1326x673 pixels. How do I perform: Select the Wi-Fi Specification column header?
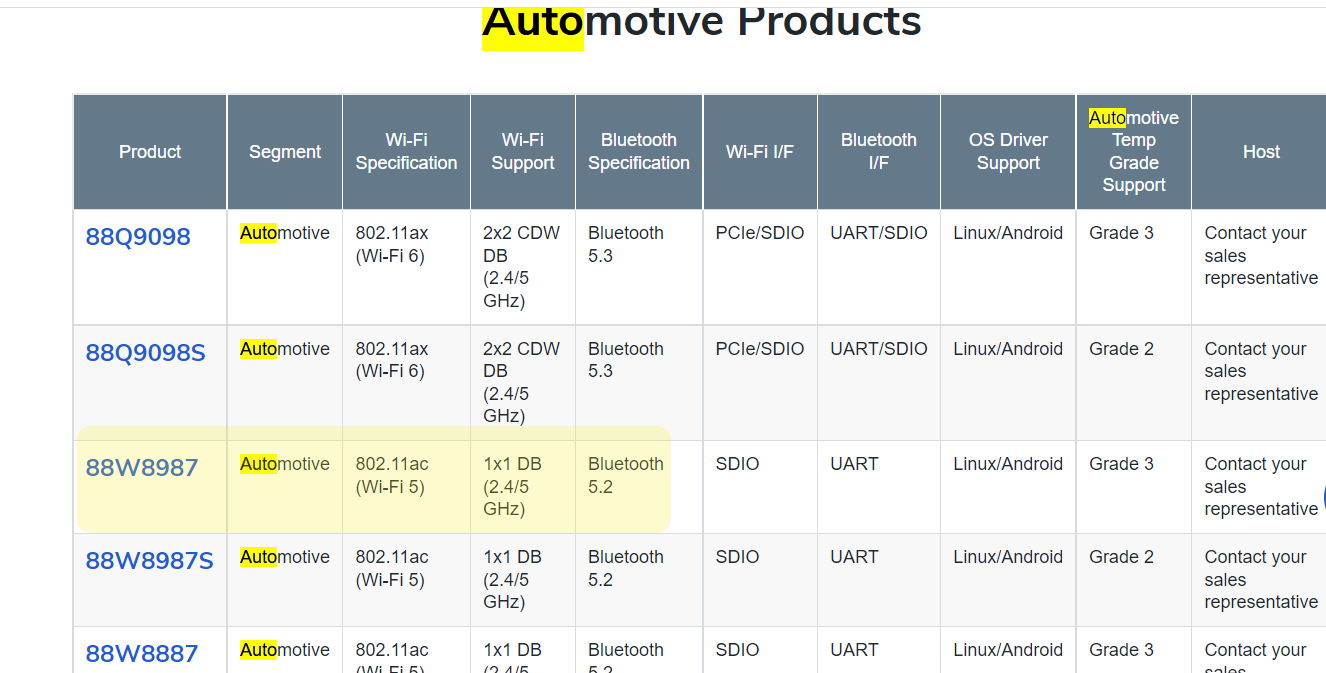pyautogui.click(x=406, y=152)
